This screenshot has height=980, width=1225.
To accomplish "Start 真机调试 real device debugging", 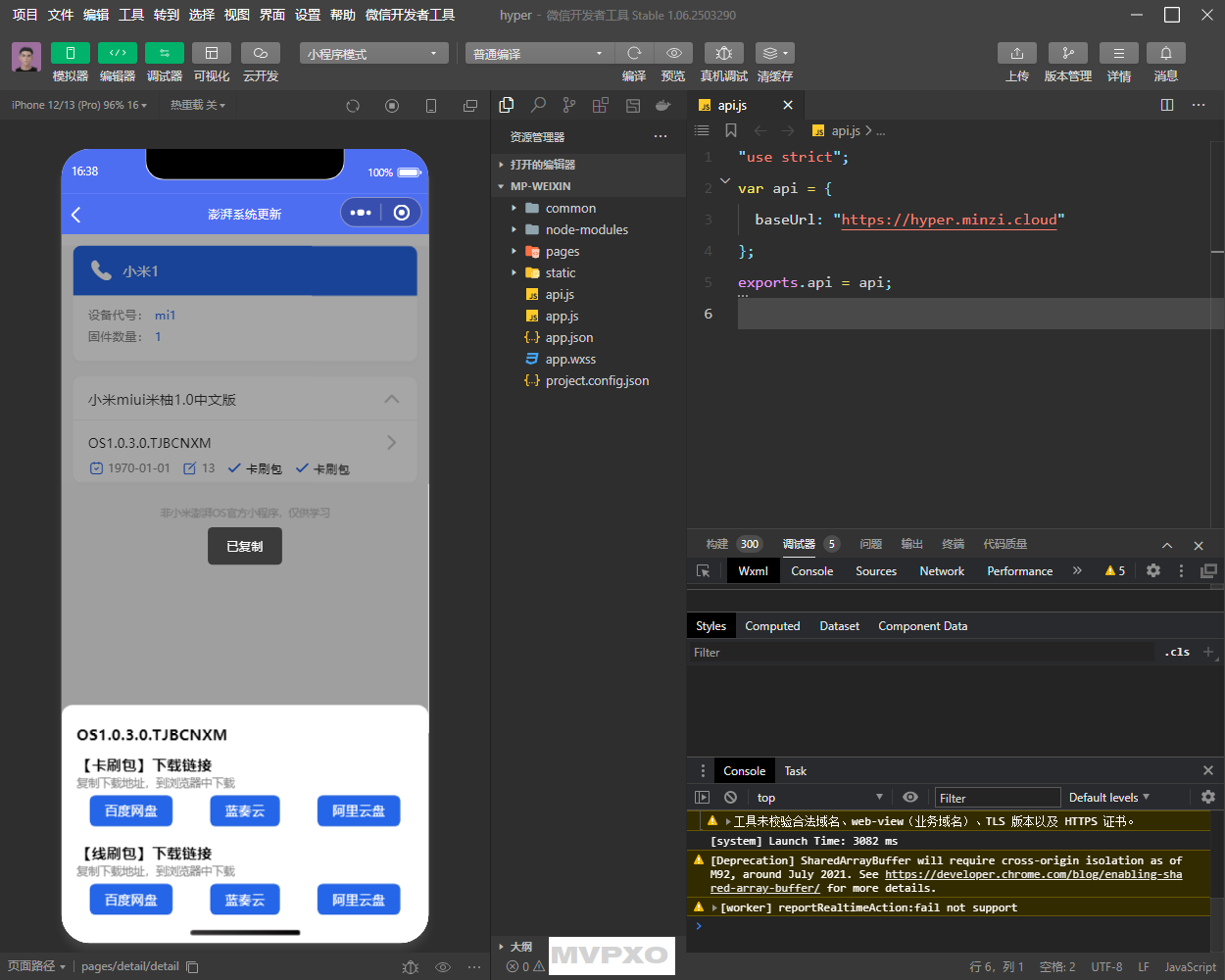I will coord(724,53).
